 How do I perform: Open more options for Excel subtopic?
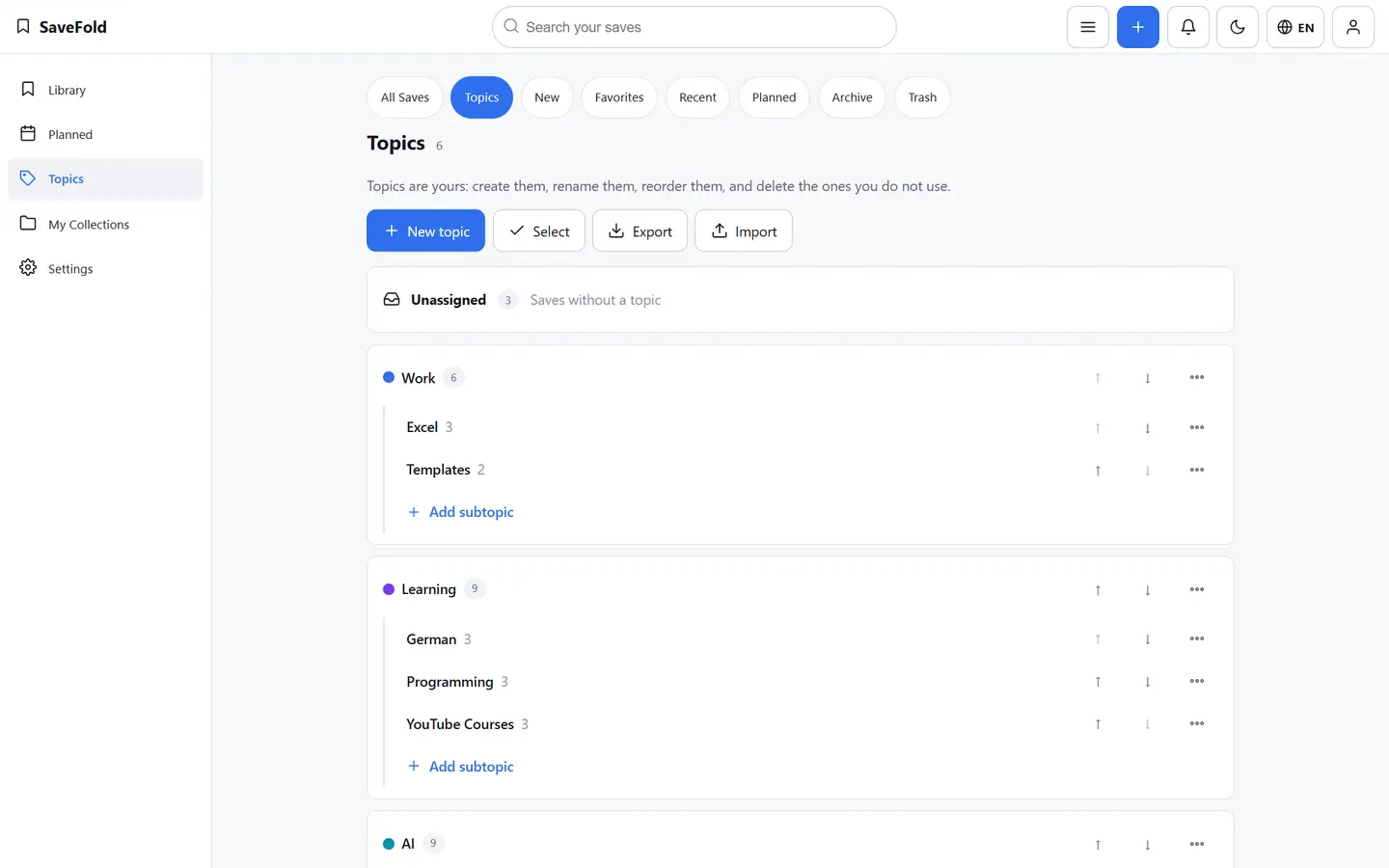pos(1197,427)
